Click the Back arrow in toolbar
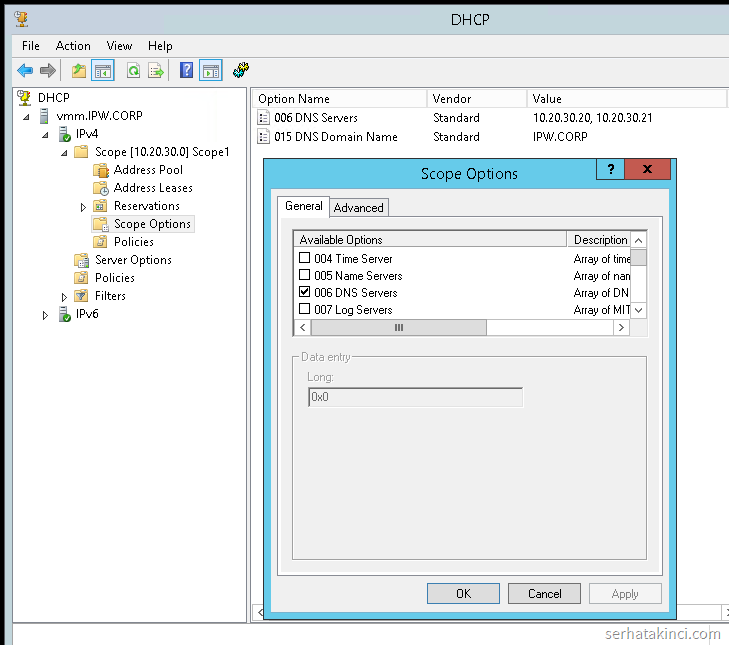This screenshot has width=729, height=645. click(x=25, y=70)
